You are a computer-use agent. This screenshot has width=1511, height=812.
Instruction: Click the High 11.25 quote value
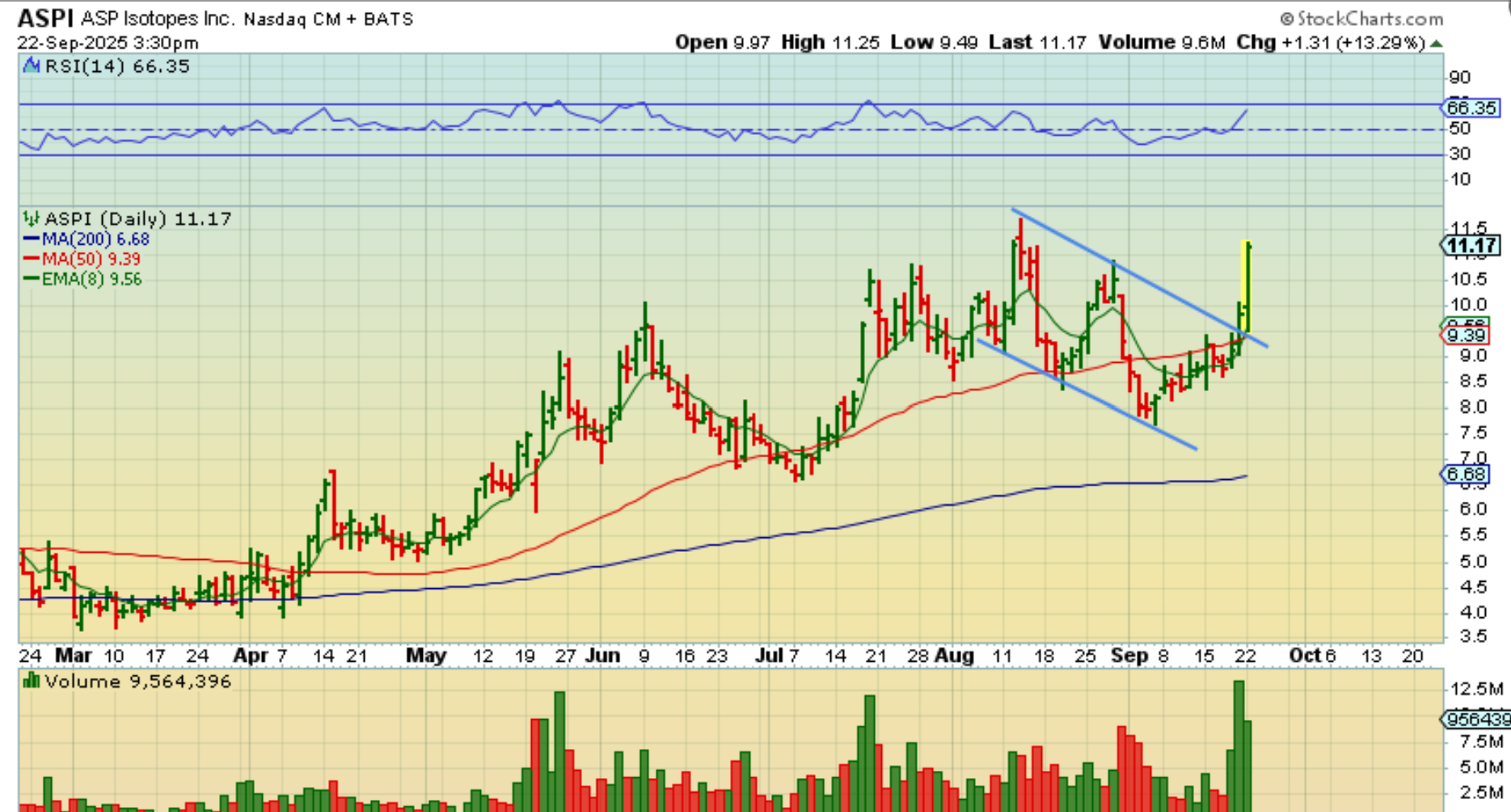[x=830, y=42]
